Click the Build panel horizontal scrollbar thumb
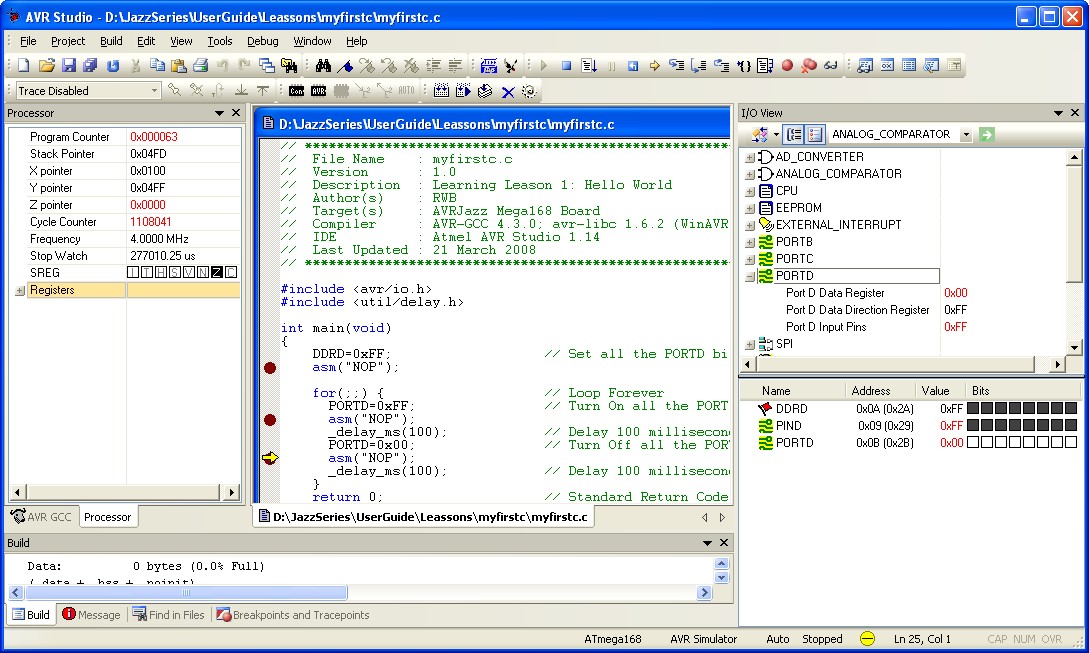 tap(185, 593)
